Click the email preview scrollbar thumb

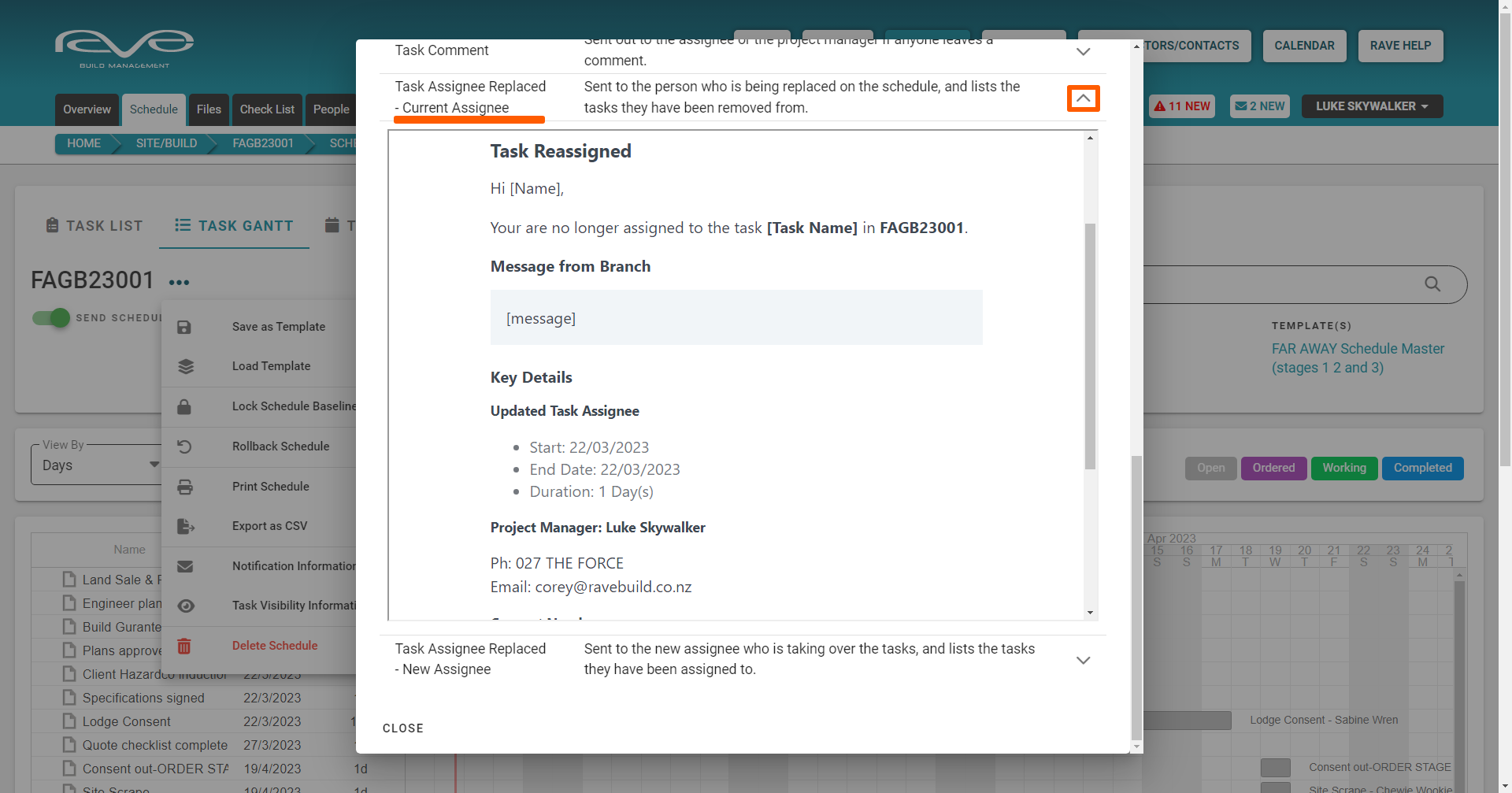pos(1090,346)
